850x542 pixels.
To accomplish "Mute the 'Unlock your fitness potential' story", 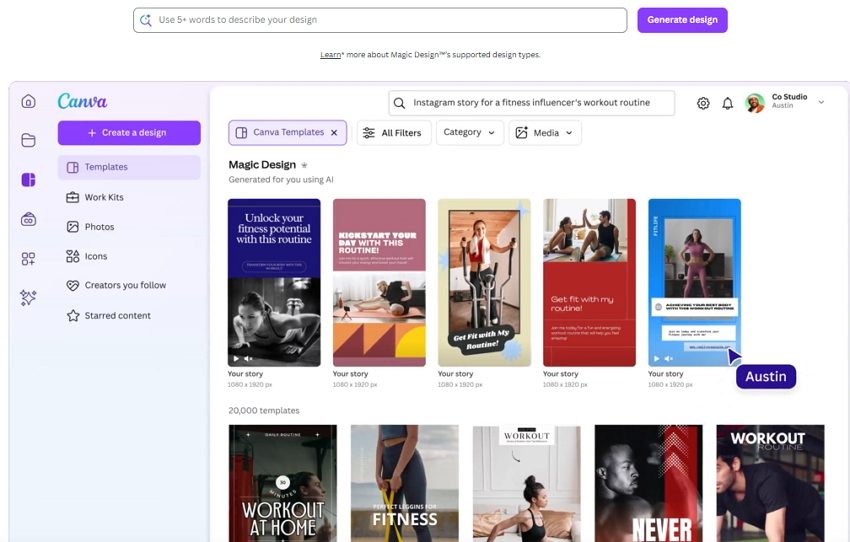I will pyautogui.click(x=248, y=358).
